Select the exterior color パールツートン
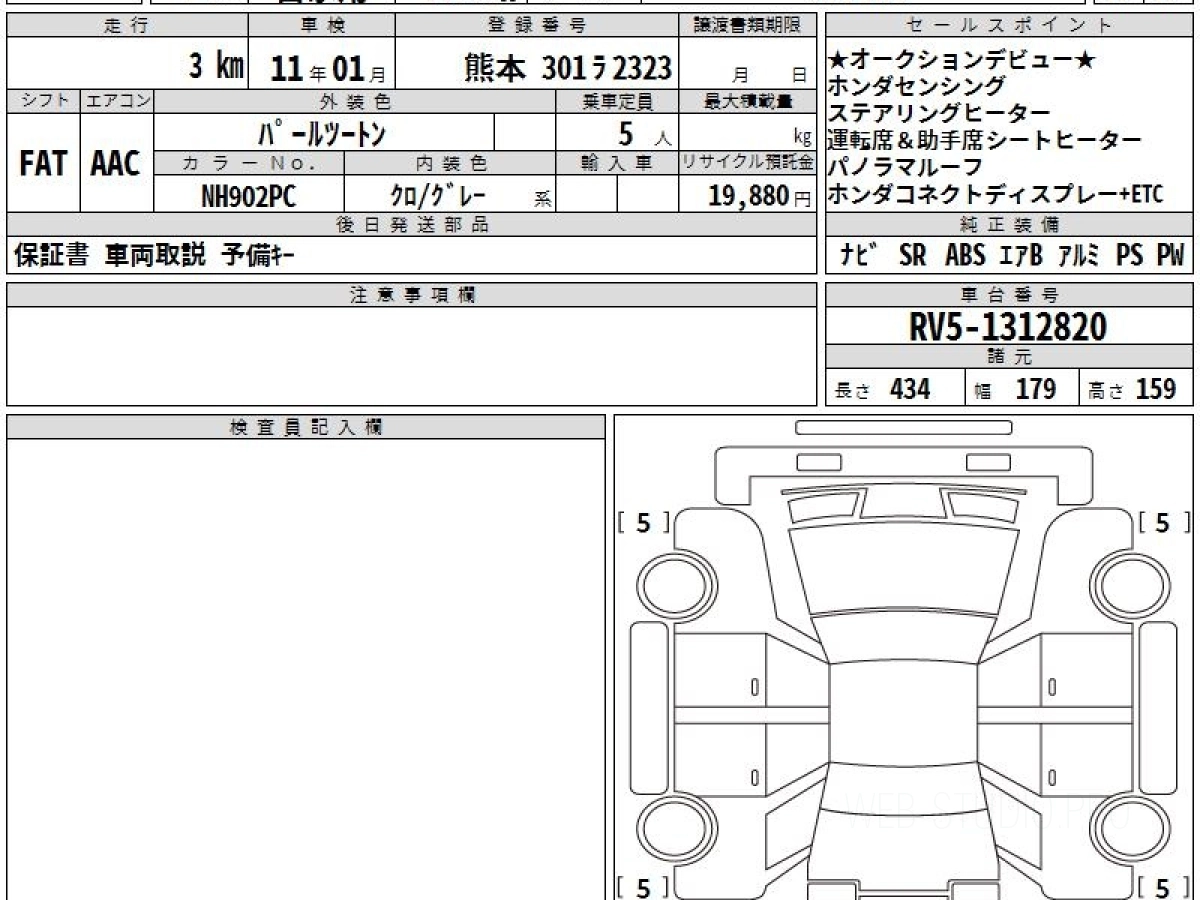Image resolution: width=1200 pixels, height=900 pixels. (x=323, y=132)
